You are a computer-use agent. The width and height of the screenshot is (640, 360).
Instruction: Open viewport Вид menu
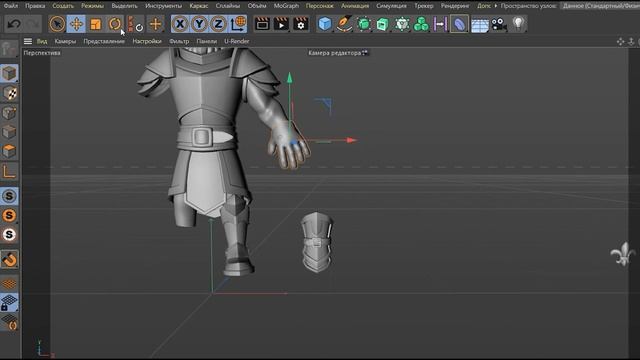42,41
